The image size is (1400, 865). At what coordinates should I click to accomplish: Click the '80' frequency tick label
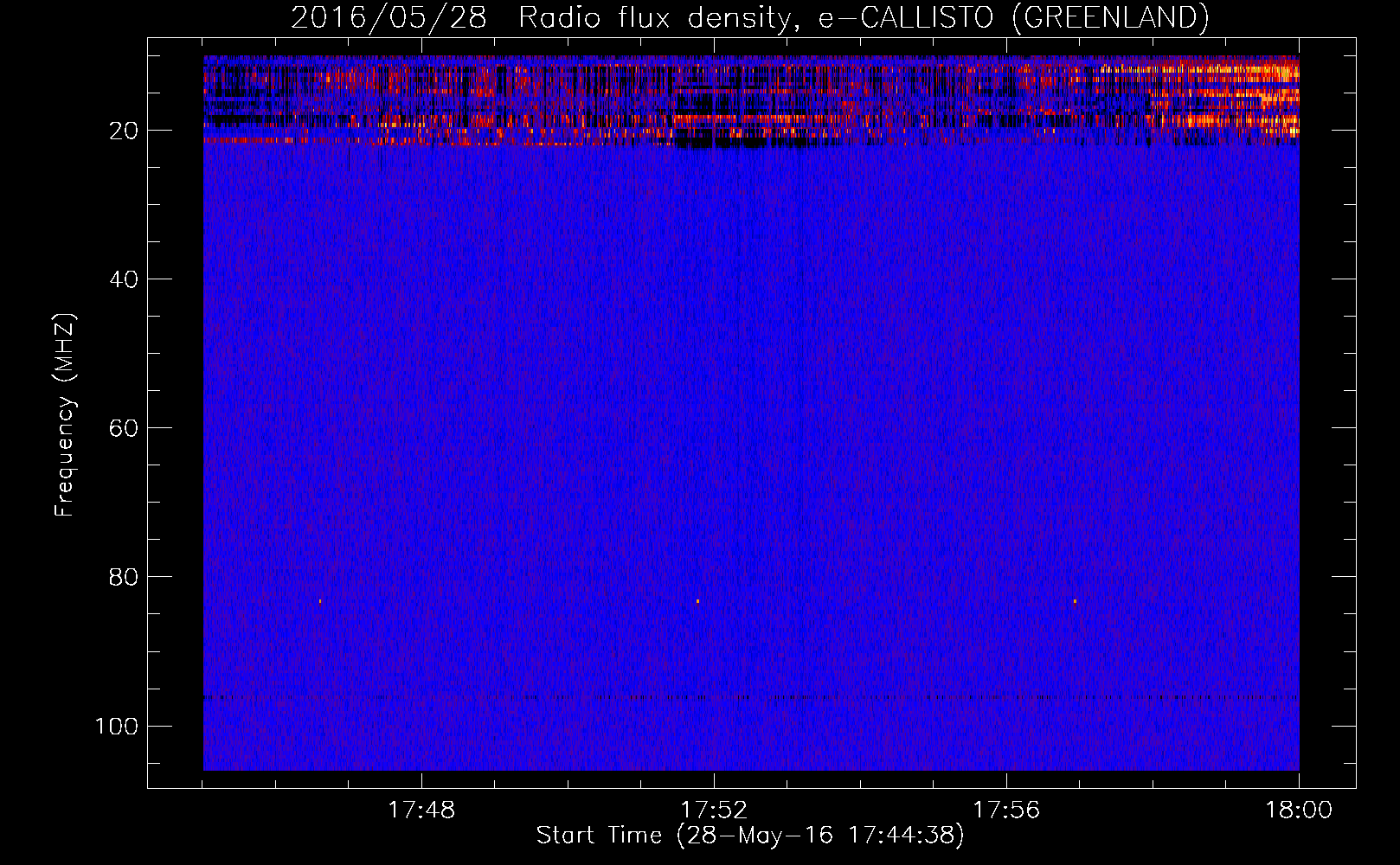pyautogui.click(x=124, y=577)
